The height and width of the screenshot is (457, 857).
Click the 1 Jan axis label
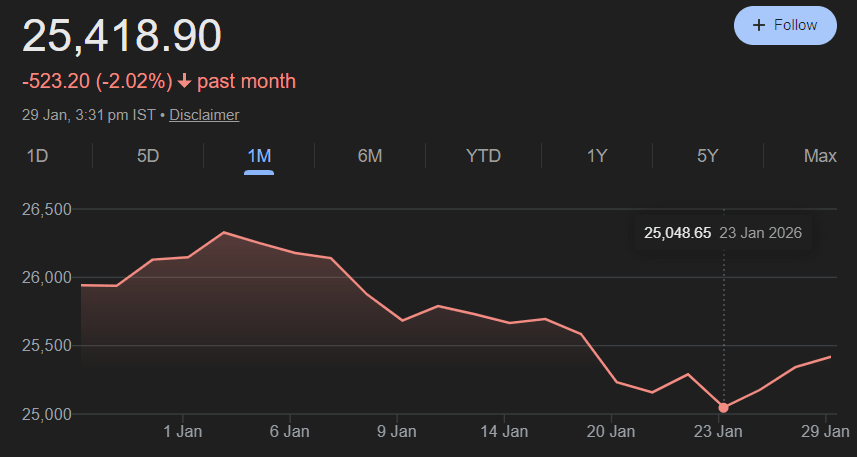[x=182, y=432]
